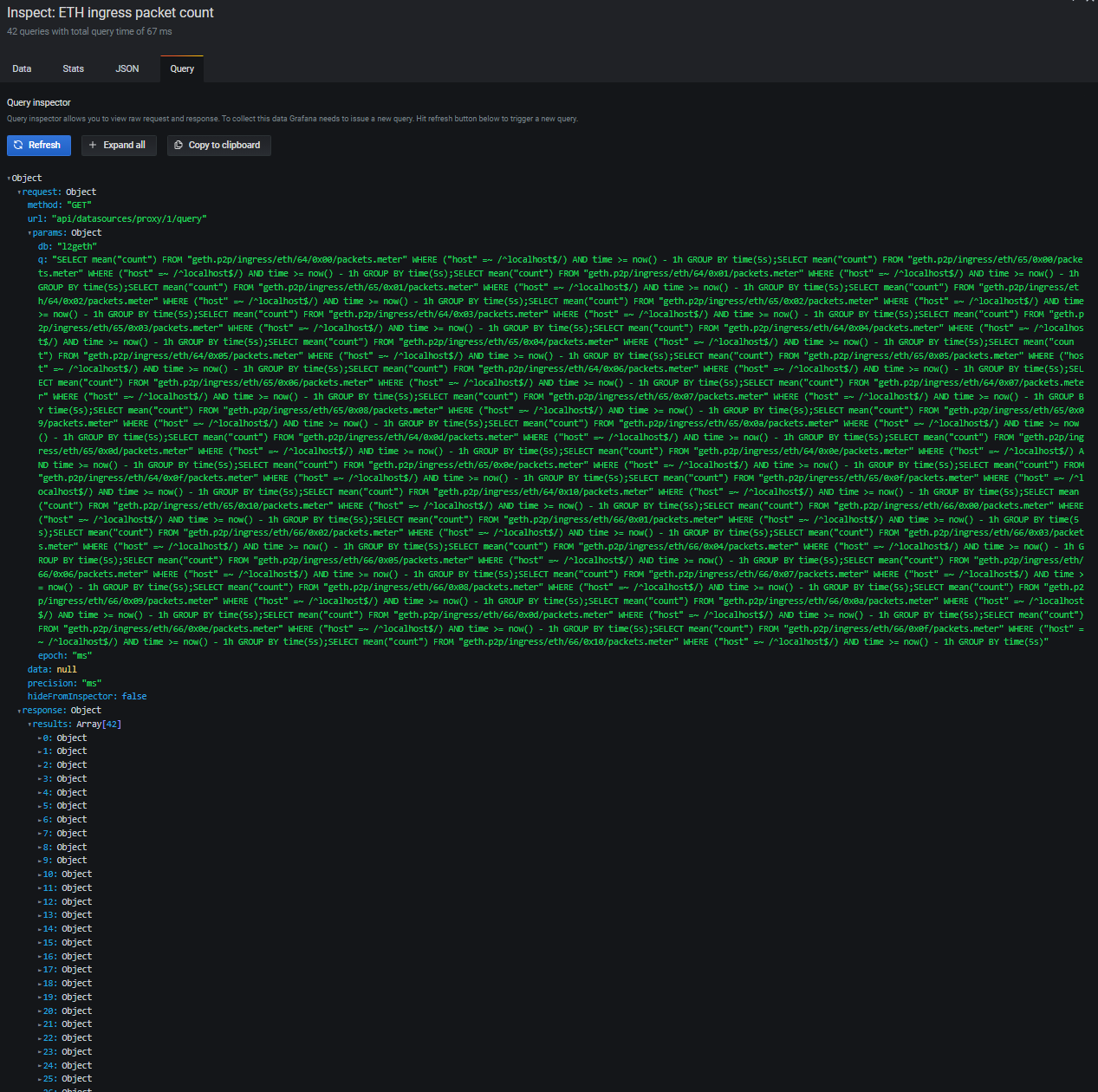The width and height of the screenshot is (1098, 1092).
Task: Collapse the root Object node
Action: (x=8, y=178)
